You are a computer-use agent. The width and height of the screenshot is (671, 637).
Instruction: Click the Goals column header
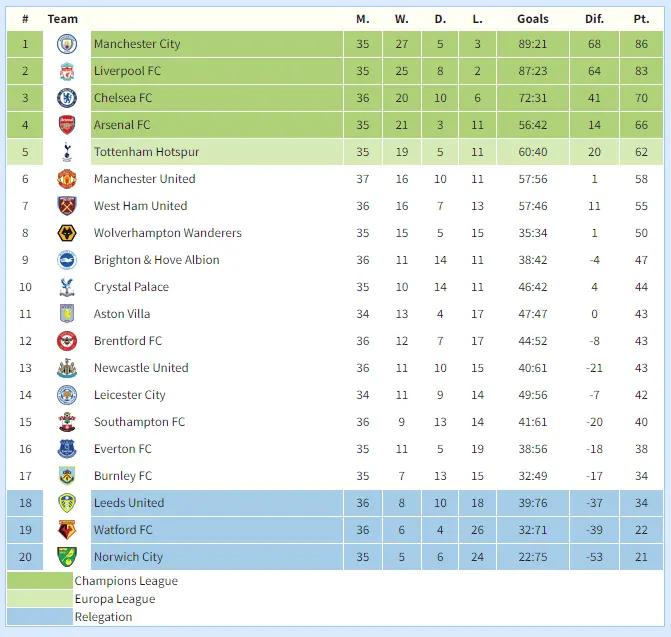[533, 19]
